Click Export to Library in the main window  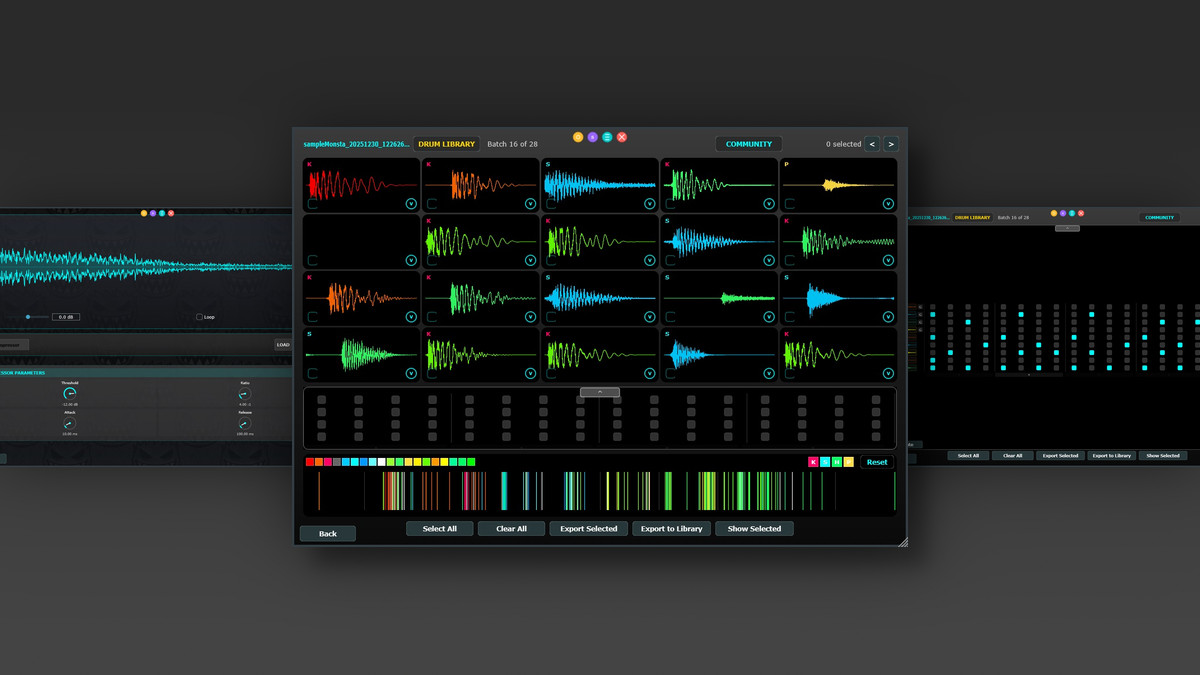click(672, 529)
